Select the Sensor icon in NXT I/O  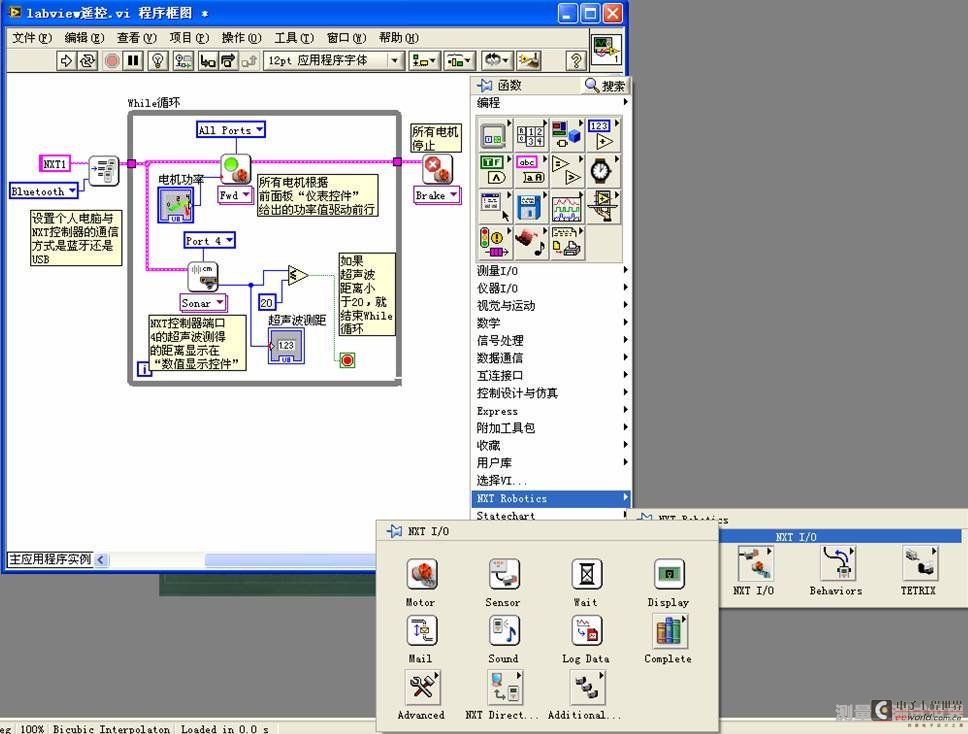[x=504, y=574]
